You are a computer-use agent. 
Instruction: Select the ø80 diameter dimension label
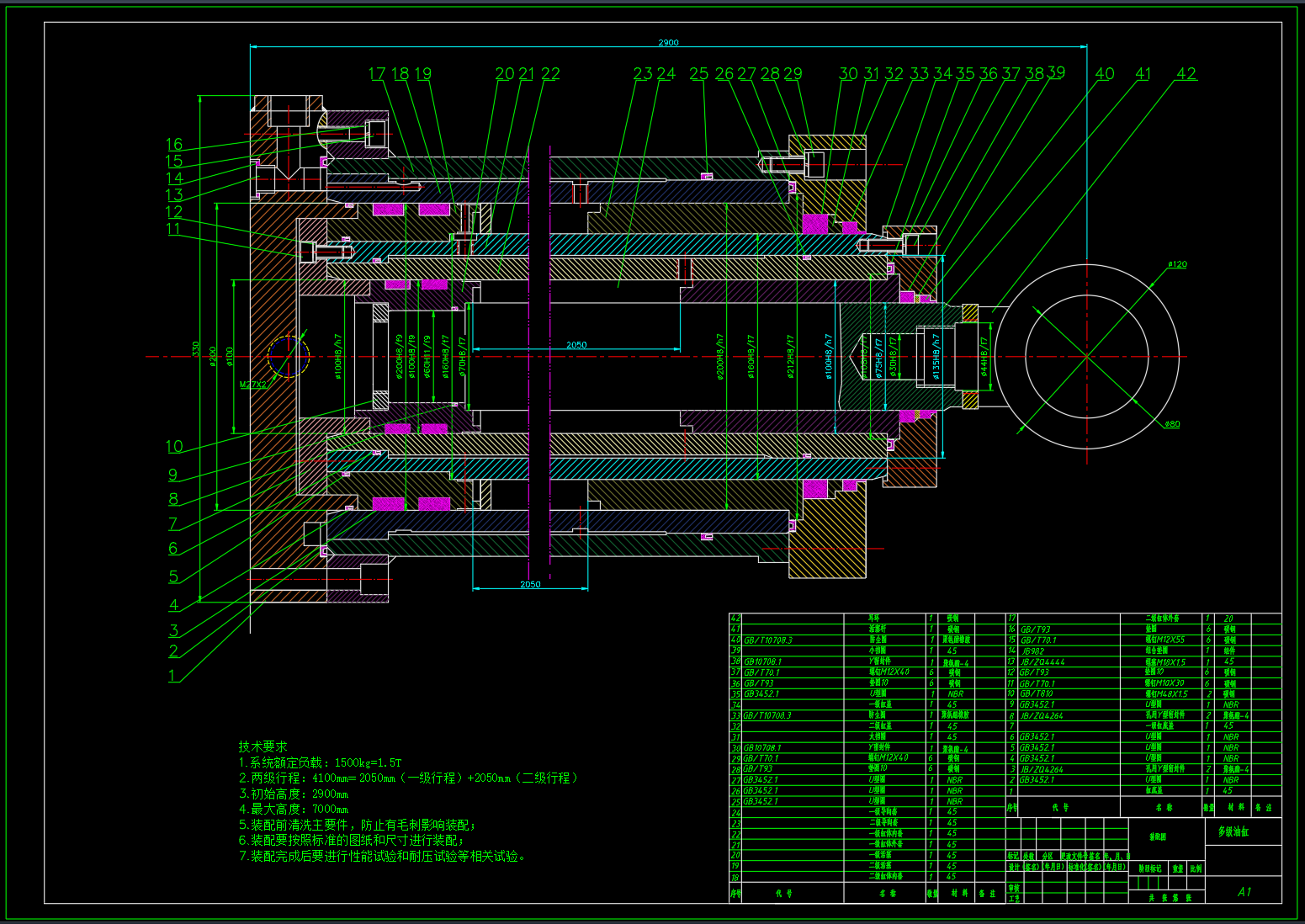click(x=1171, y=424)
